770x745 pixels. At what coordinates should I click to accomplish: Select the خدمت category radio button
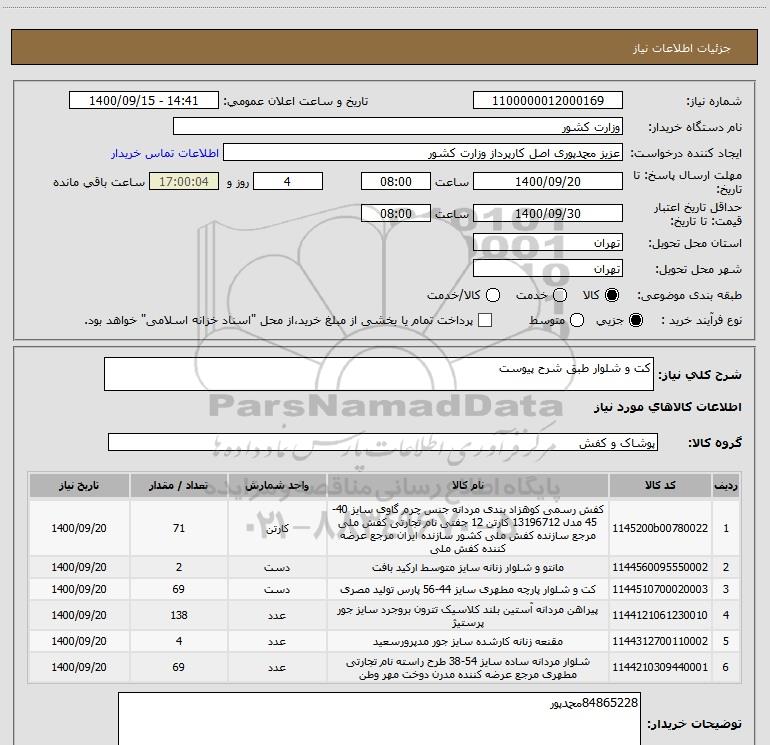(x=560, y=295)
